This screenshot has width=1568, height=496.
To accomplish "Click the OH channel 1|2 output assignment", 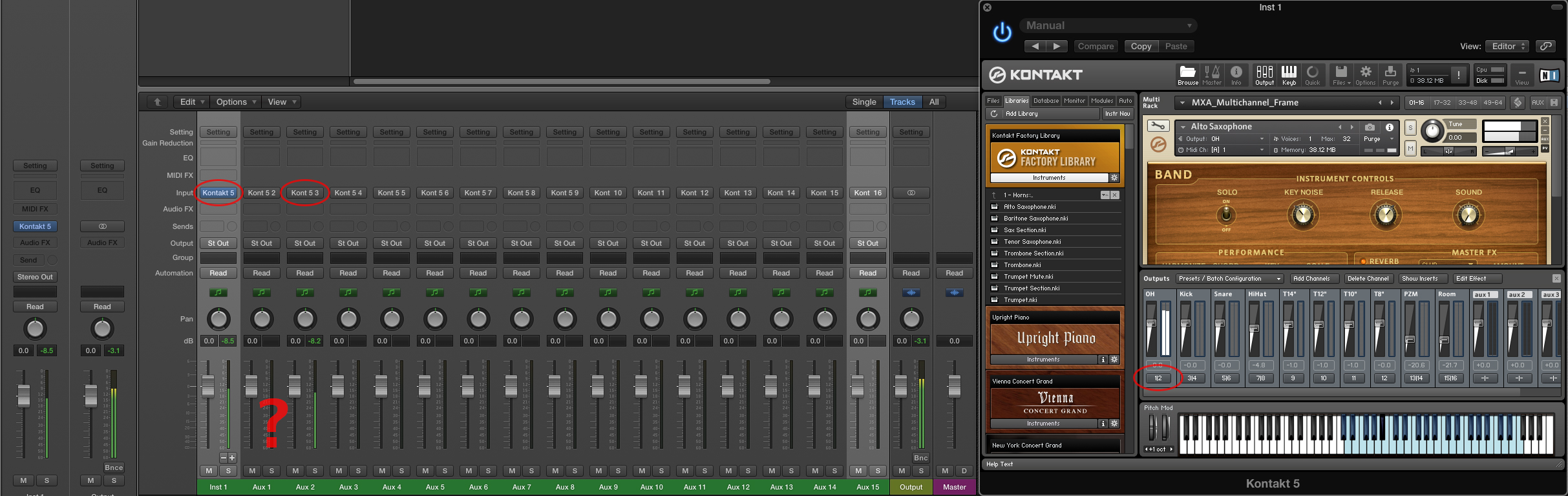I will [x=1158, y=378].
